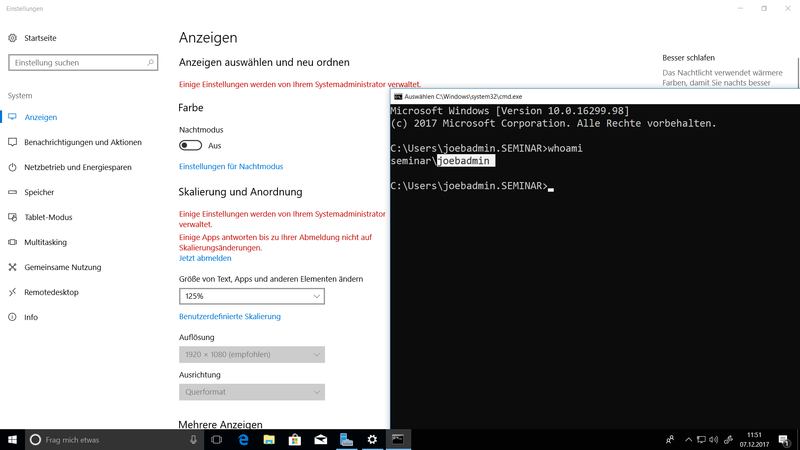Click in the Einstellung suchen search field
800x450 pixels.
[x=83, y=62]
